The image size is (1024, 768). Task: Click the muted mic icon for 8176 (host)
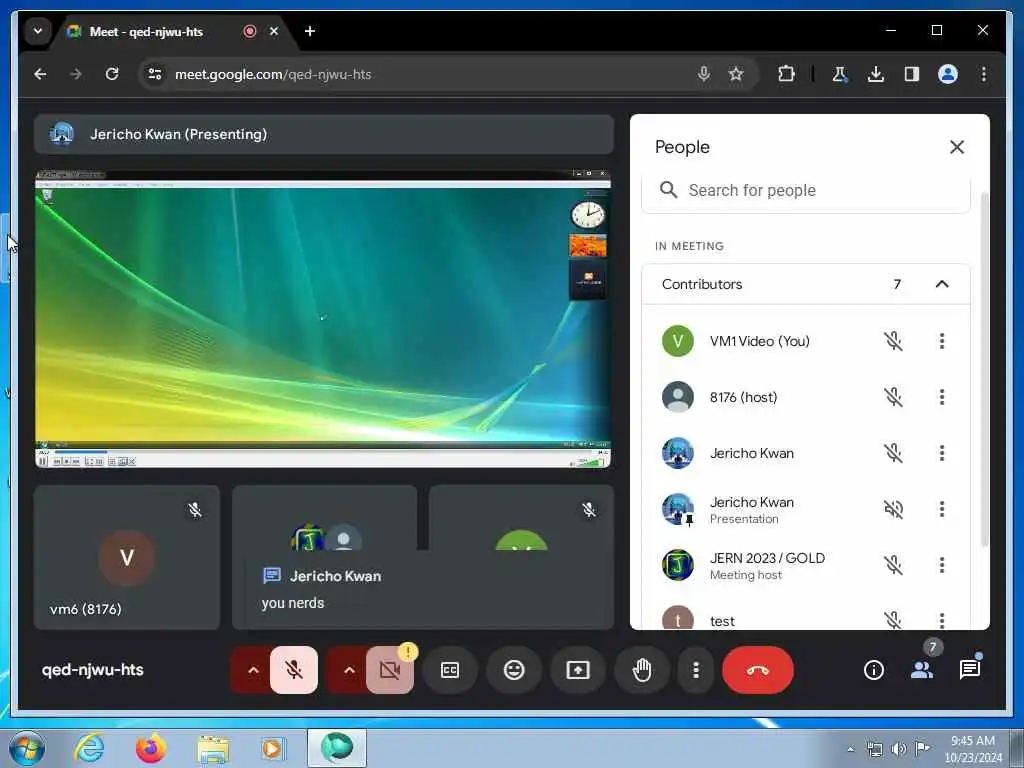pyautogui.click(x=893, y=397)
